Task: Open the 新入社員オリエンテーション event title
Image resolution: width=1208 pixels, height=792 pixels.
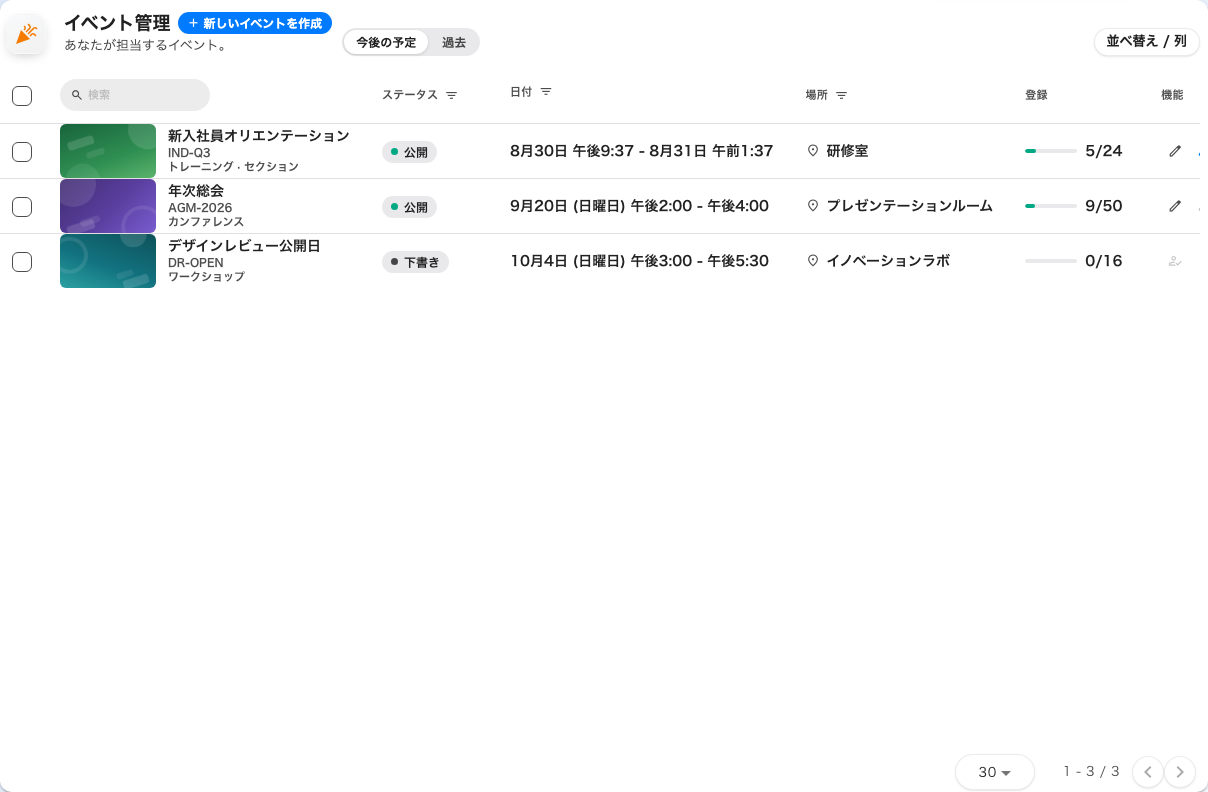Action: 259,135
